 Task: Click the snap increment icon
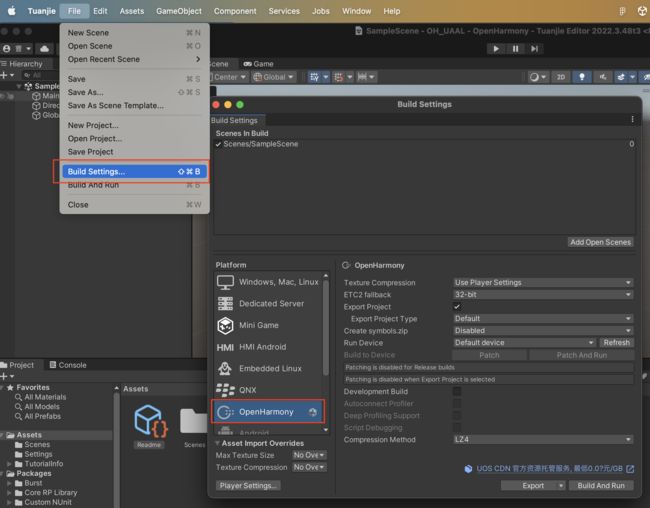(339, 77)
